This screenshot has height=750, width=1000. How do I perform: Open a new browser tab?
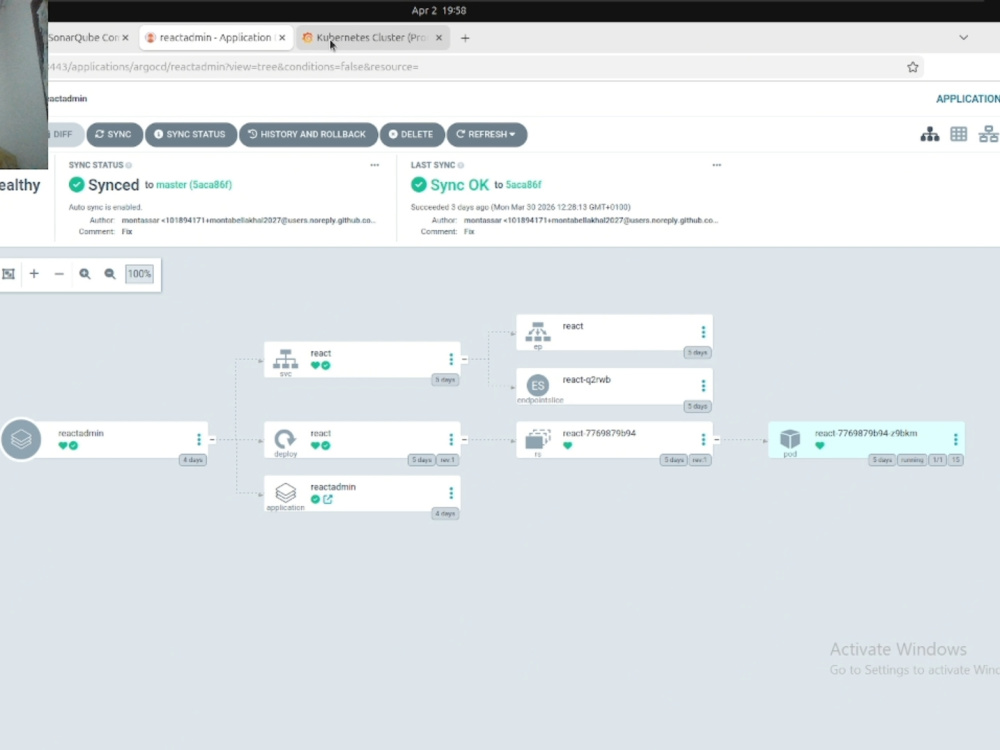point(465,38)
